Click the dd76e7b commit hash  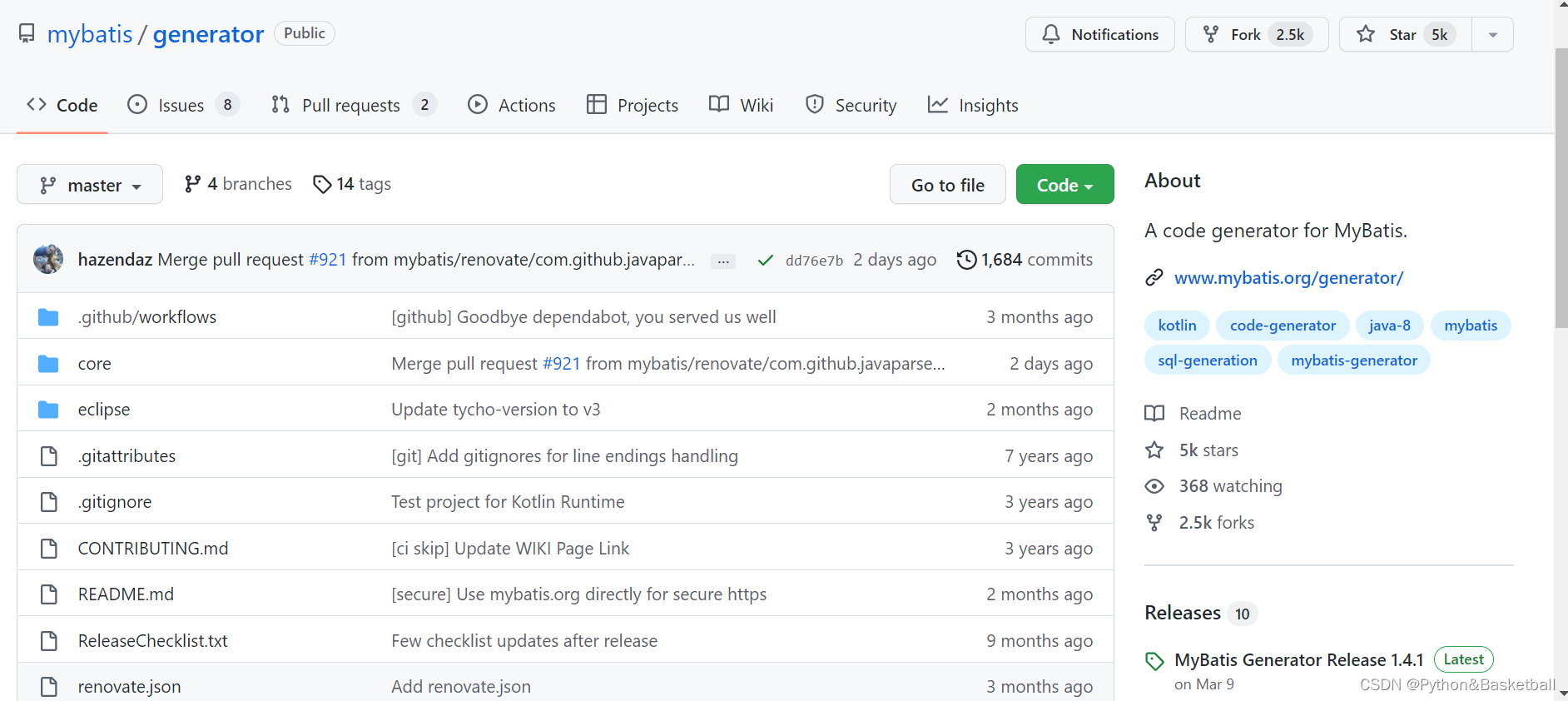coord(814,261)
